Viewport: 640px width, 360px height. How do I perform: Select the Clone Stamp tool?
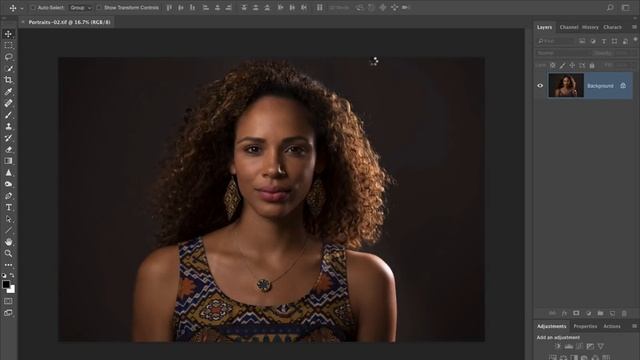[x=8, y=127]
